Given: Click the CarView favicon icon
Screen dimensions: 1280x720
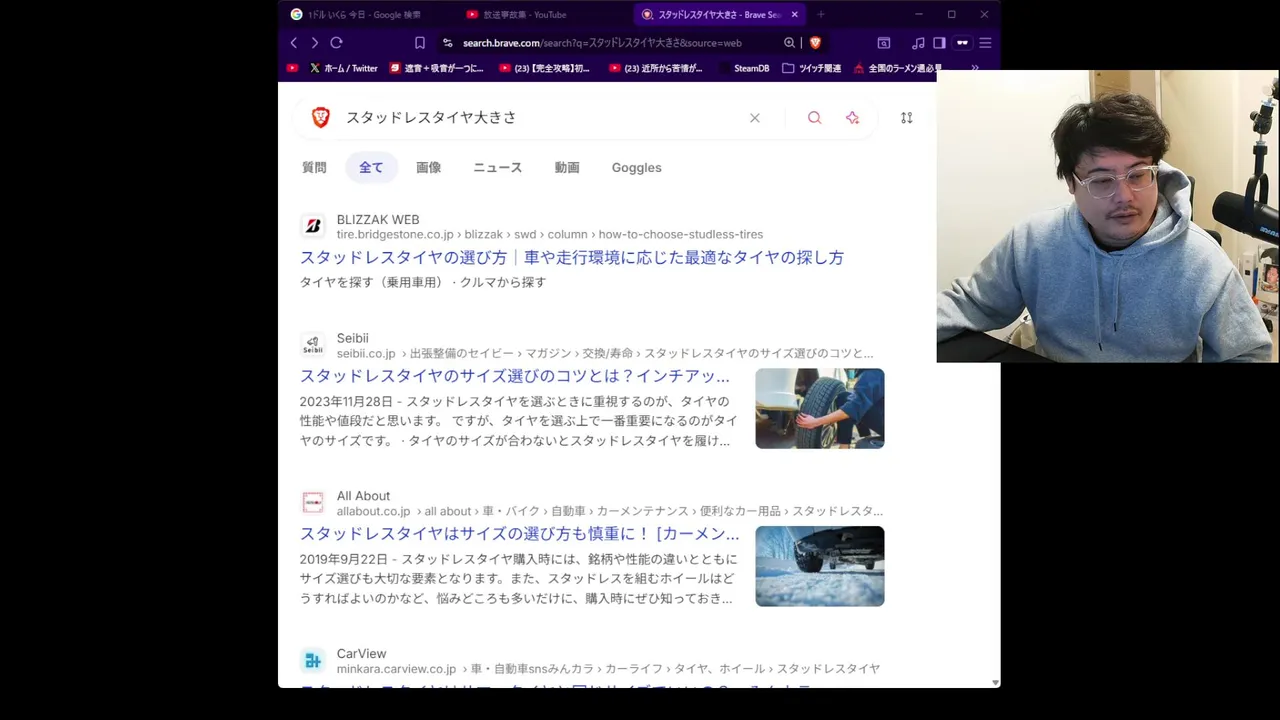Looking at the screenshot, I should (313, 660).
